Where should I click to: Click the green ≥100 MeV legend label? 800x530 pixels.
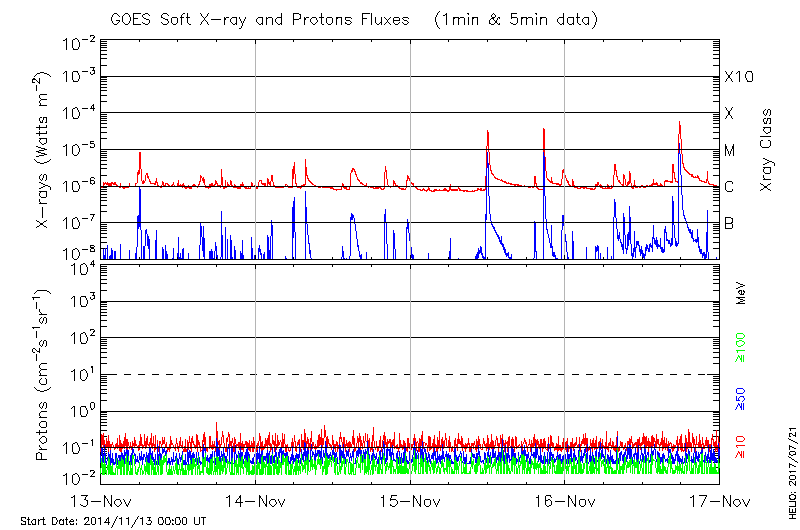(x=741, y=348)
